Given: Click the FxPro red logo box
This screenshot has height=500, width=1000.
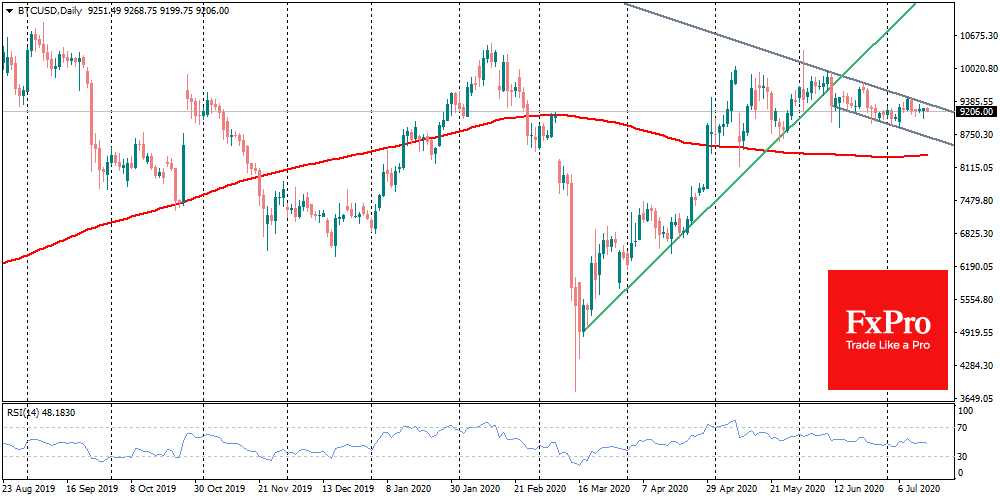Looking at the screenshot, I should [888, 330].
